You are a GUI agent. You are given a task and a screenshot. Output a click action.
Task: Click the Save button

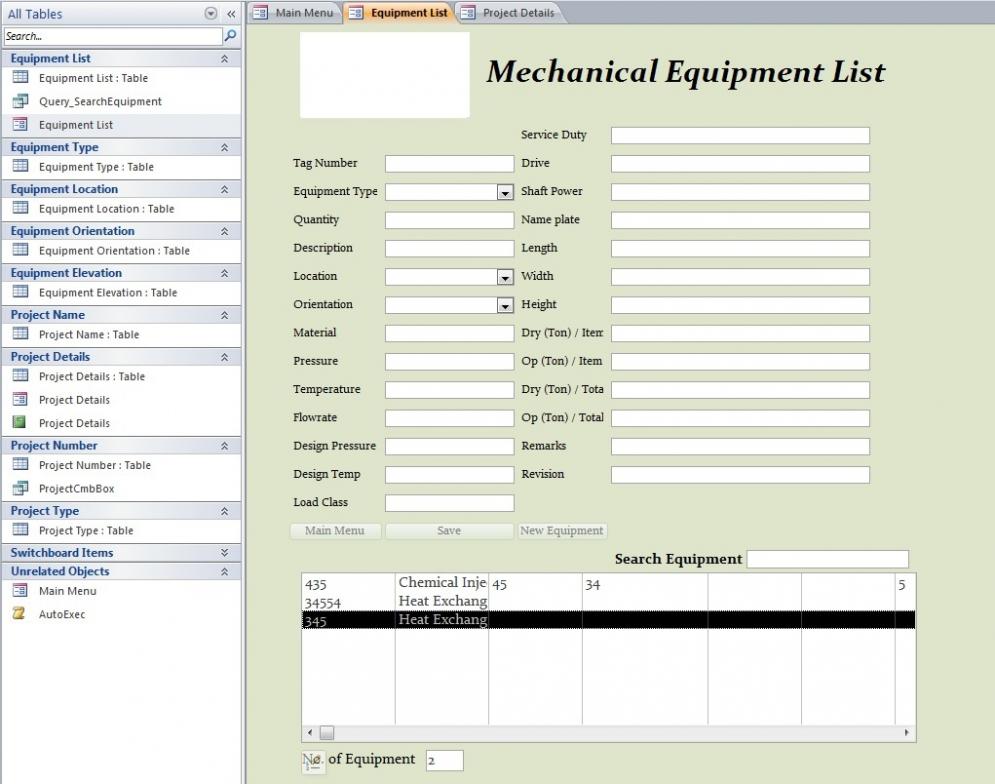point(449,531)
